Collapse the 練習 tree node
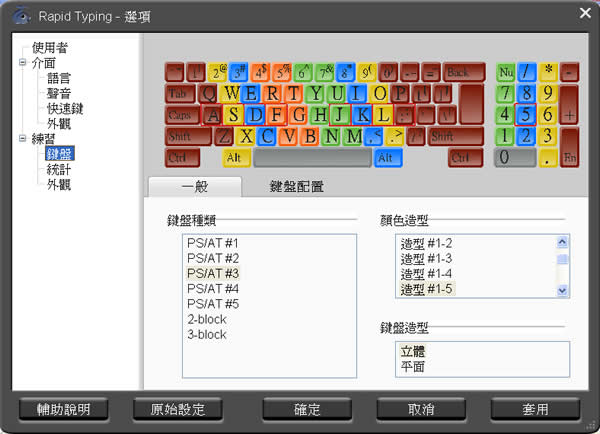The image size is (600, 434). (23, 139)
